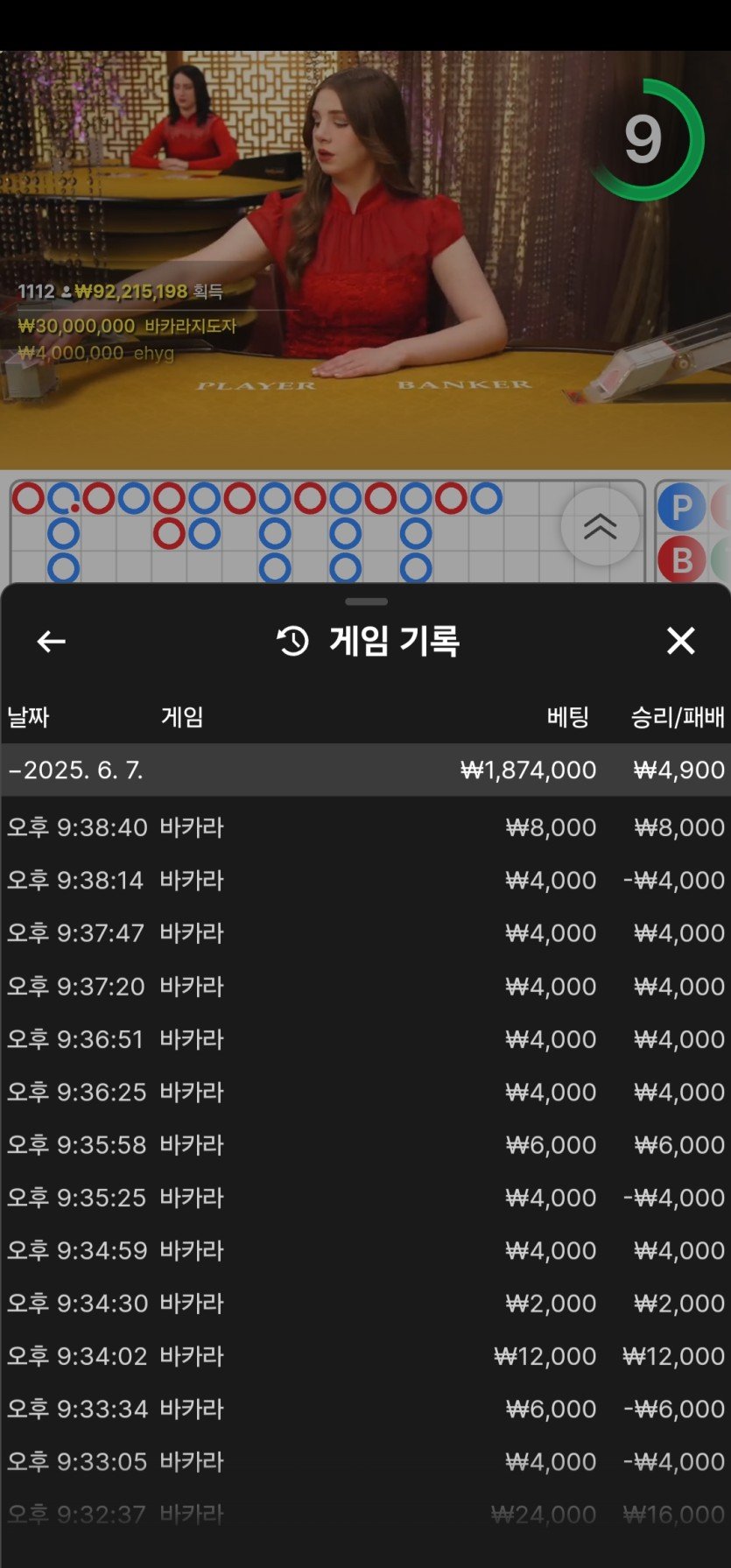The height and width of the screenshot is (1568, 731).
Task: Tap the 오후 9:33:34 losing bet row
Action: pyautogui.click(x=365, y=1409)
